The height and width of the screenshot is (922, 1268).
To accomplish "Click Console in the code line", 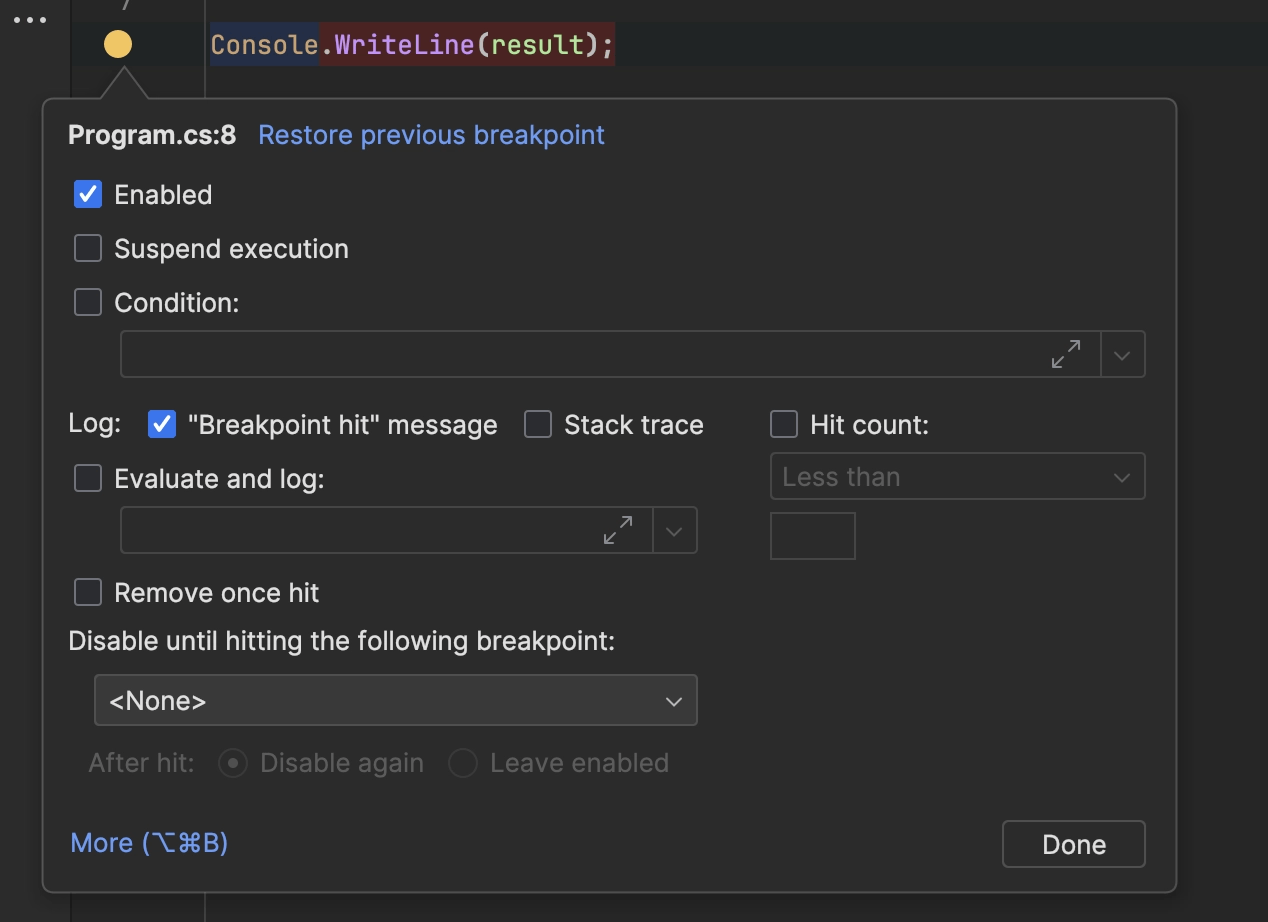I will (265, 45).
